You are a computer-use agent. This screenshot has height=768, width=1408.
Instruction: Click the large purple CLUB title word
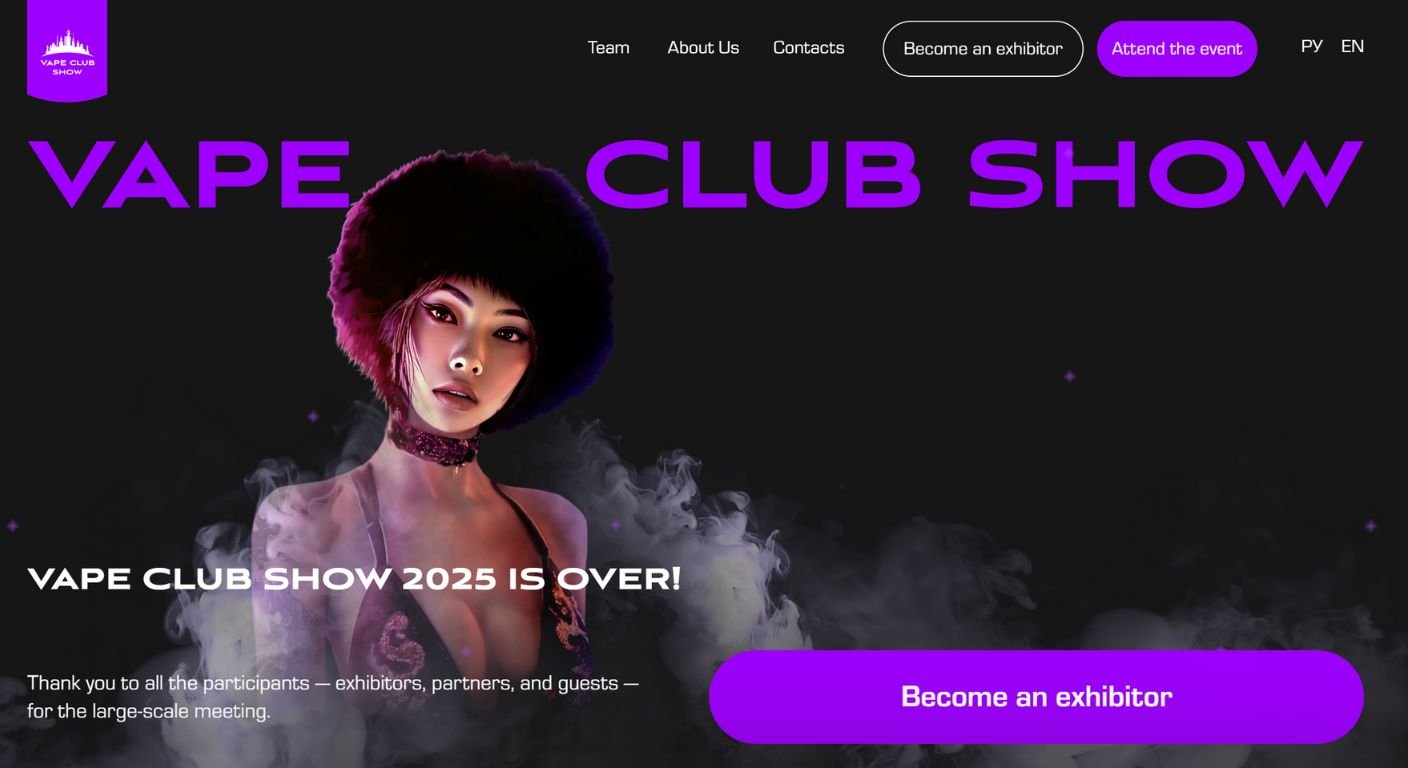[x=752, y=174]
